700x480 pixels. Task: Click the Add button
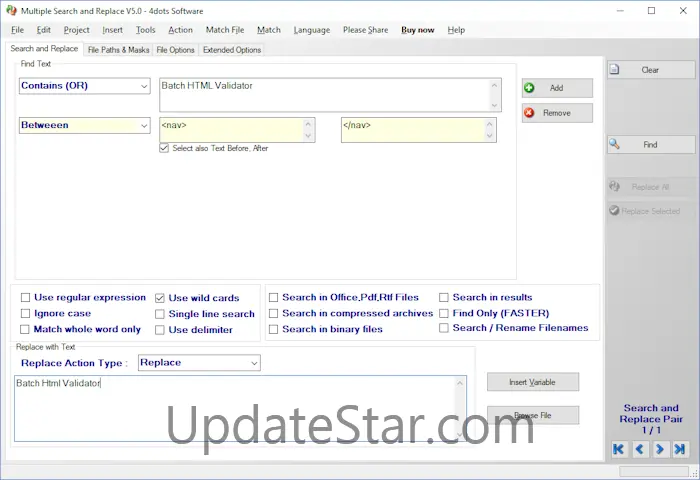(557, 88)
